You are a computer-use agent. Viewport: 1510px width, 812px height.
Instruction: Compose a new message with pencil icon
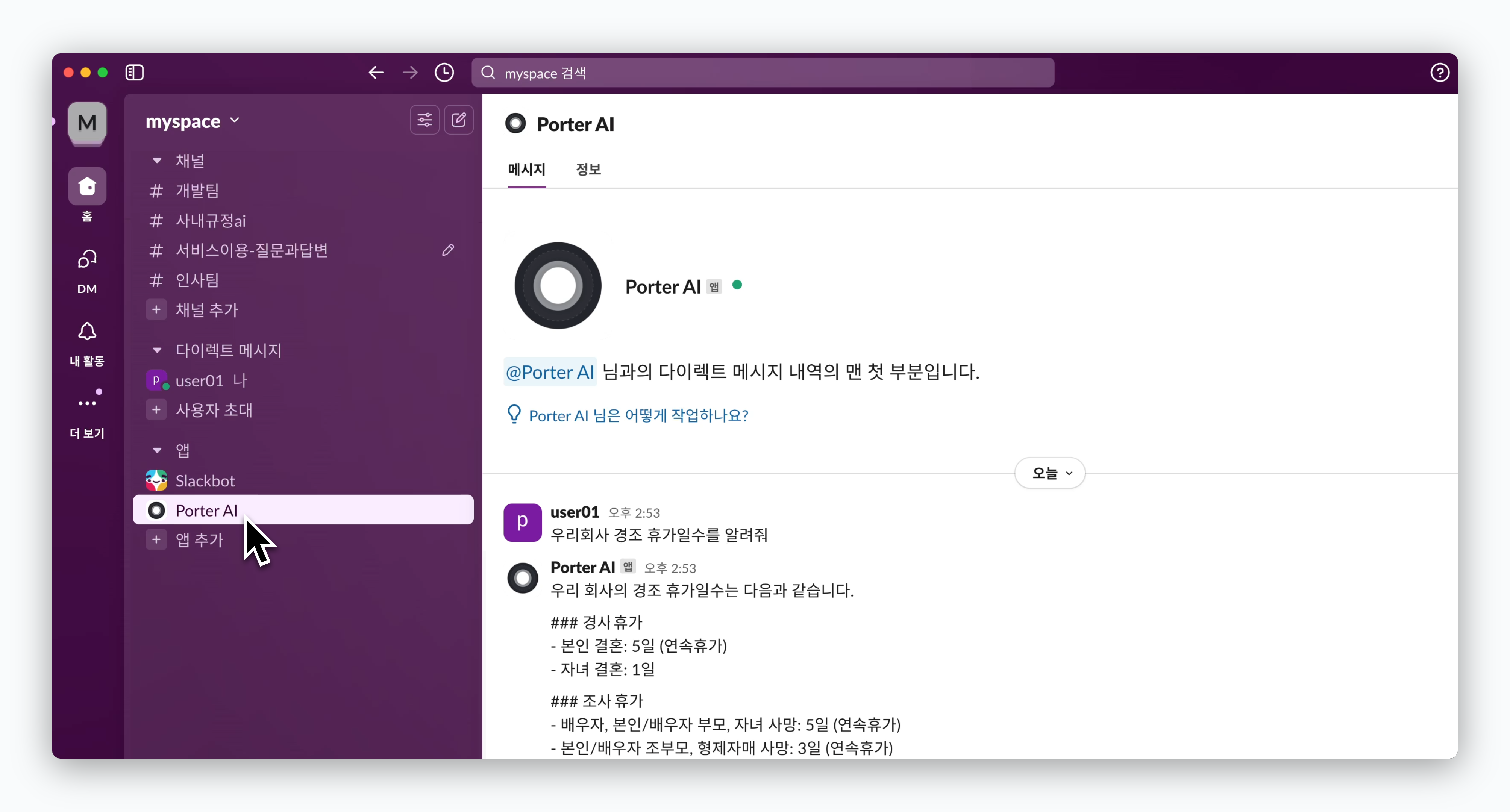coord(458,120)
